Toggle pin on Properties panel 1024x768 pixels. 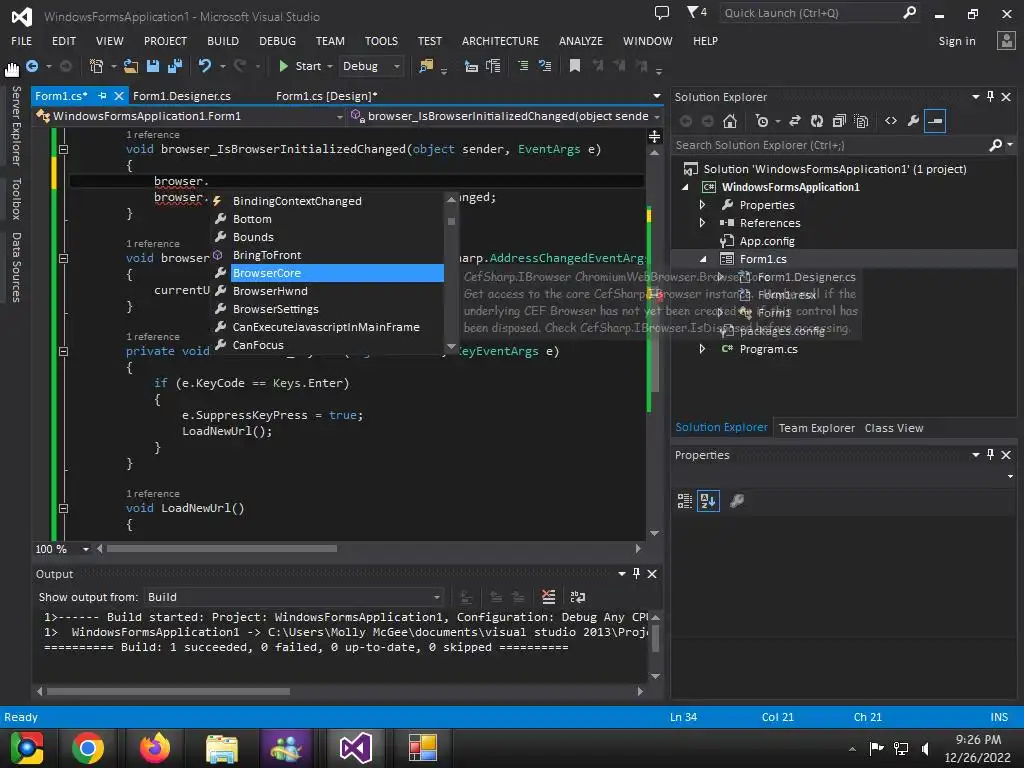coord(990,455)
